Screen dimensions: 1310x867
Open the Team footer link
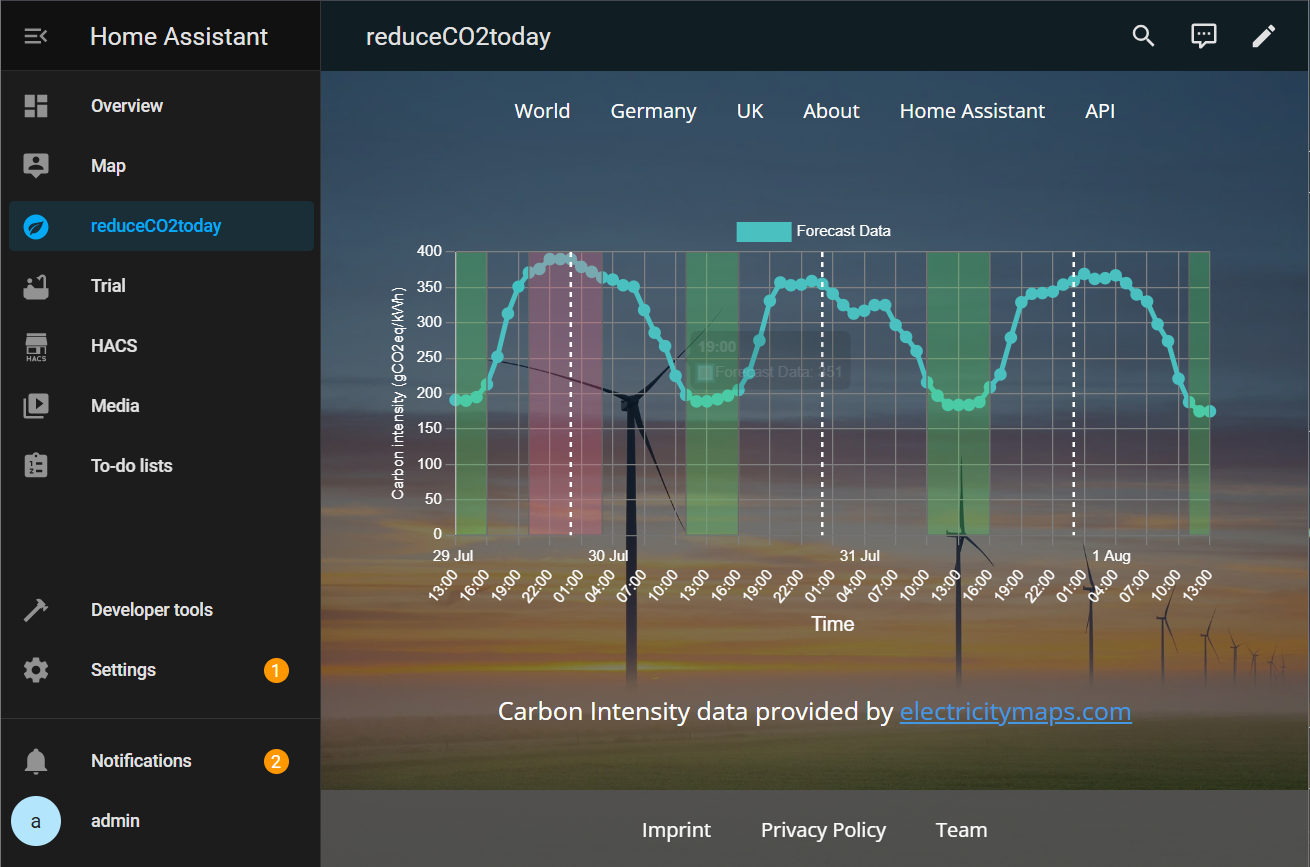[961, 830]
